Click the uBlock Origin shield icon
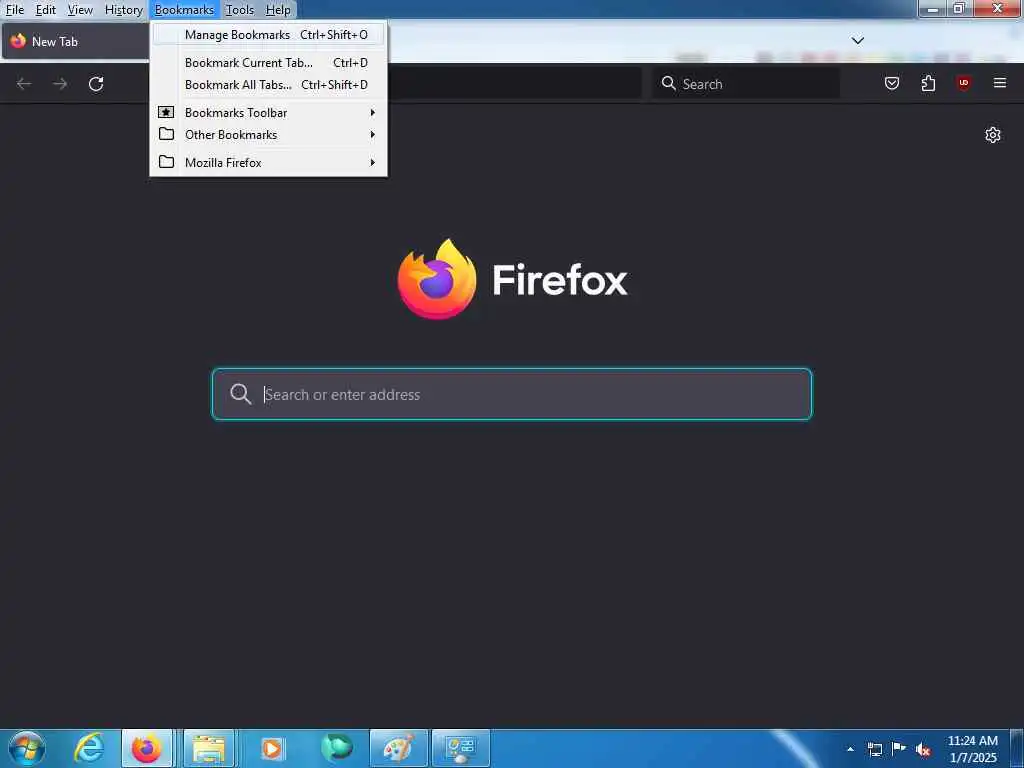 [963, 83]
